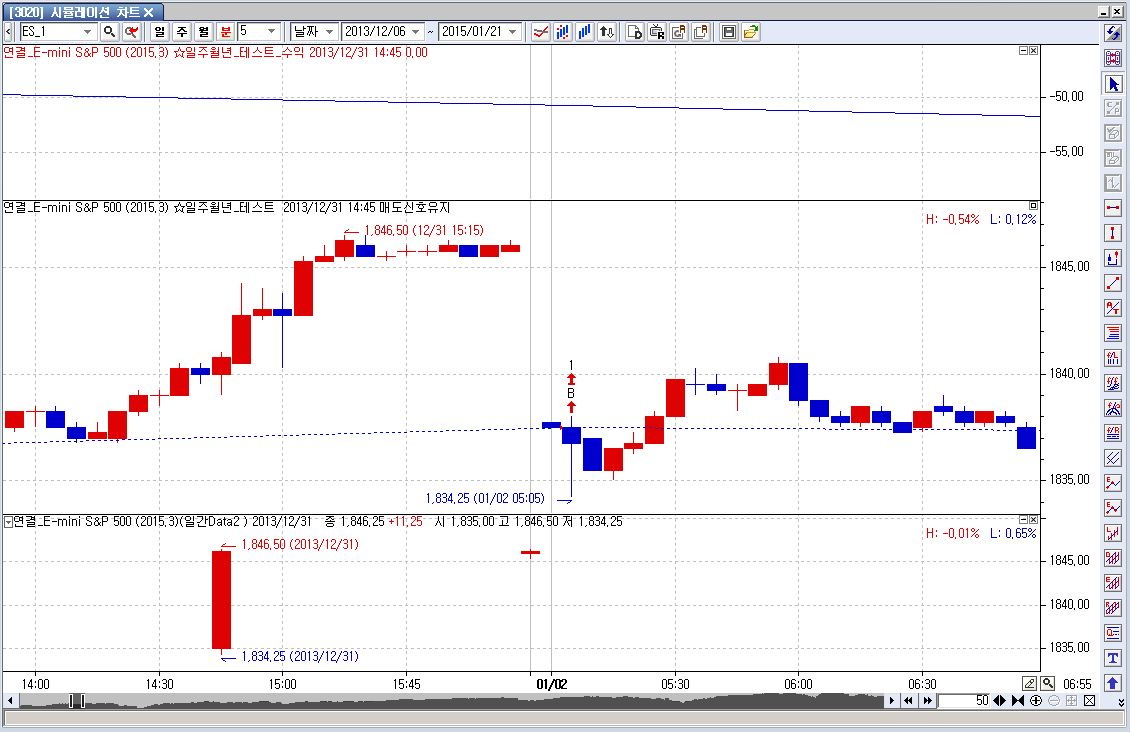
Task: Select the text T tool in sidebar
Action: [1112, 658]
